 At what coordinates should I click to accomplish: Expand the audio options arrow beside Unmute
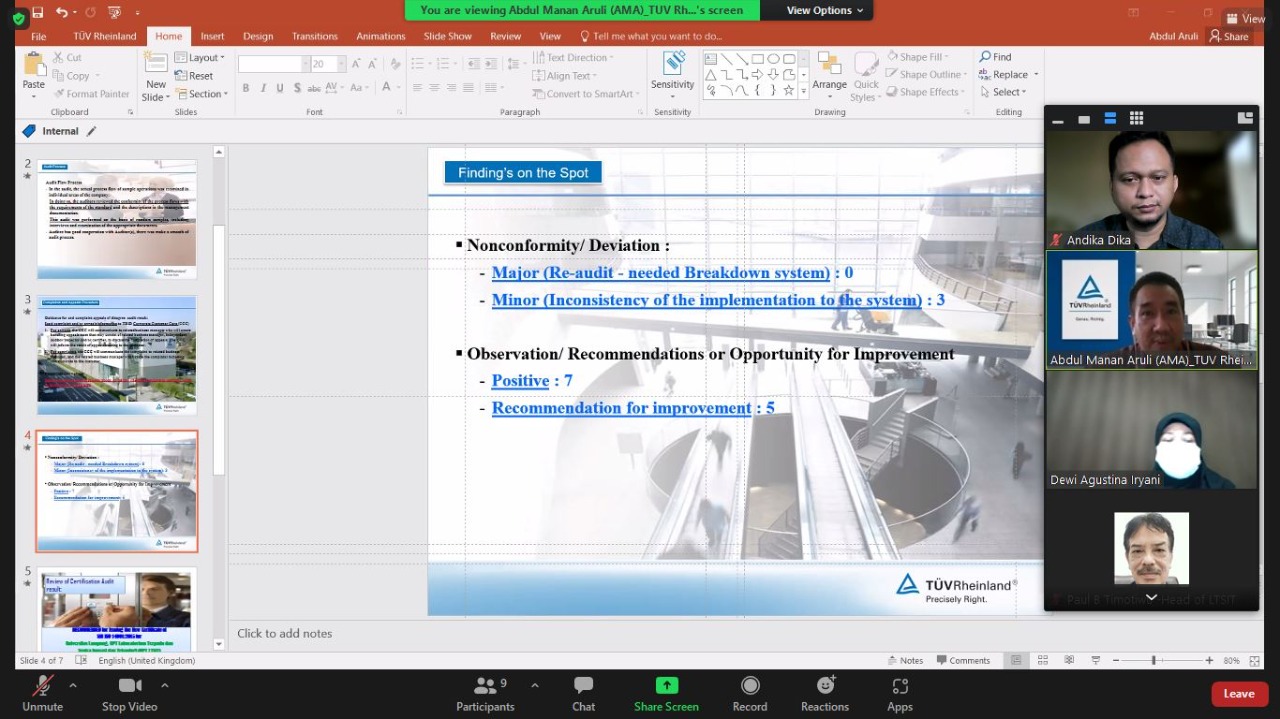tap(73, 685)
